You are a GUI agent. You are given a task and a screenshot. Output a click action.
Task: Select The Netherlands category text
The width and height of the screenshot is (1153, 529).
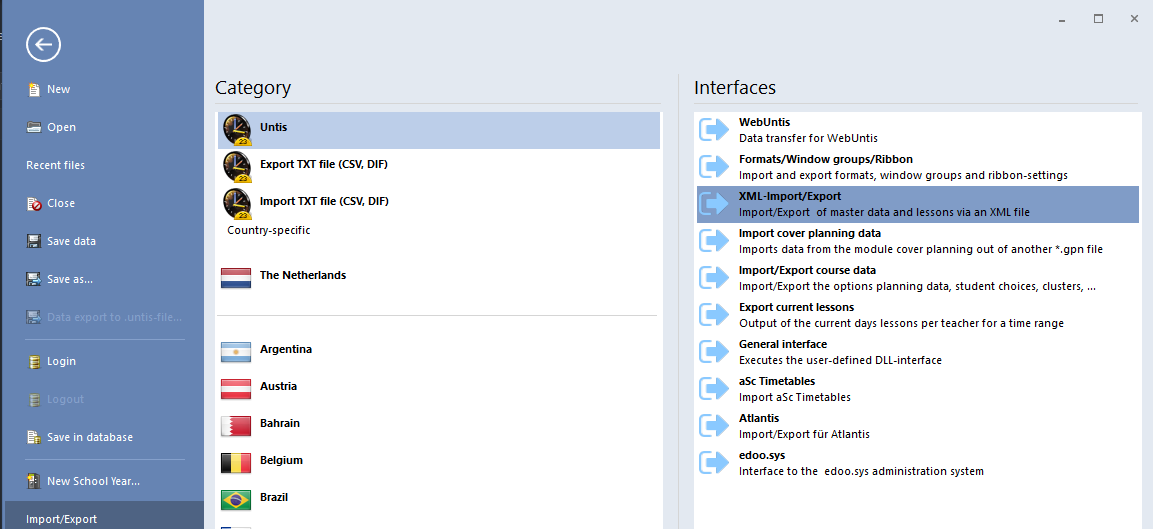(303, 275)
